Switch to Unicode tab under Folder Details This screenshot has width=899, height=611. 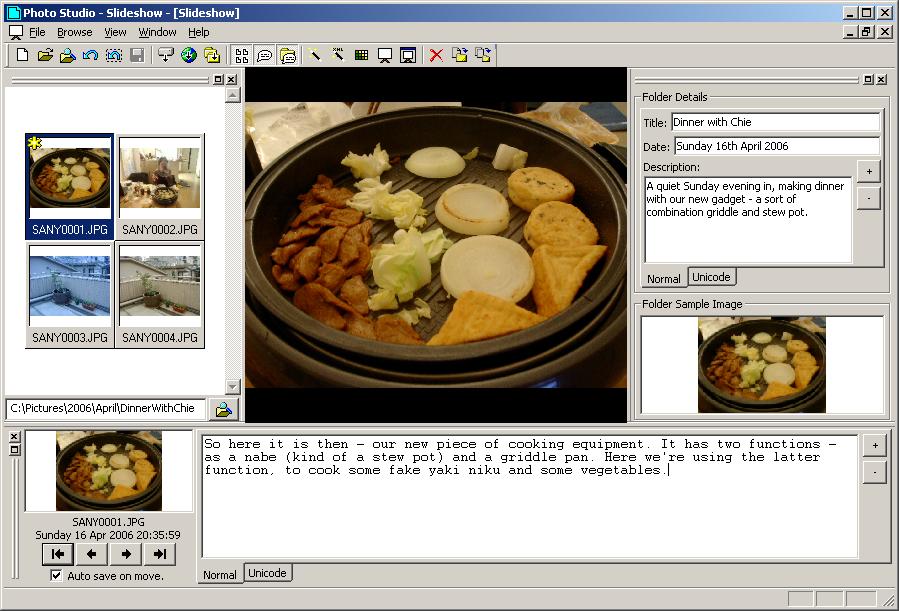pyautogui.click(x=711, y=277)
